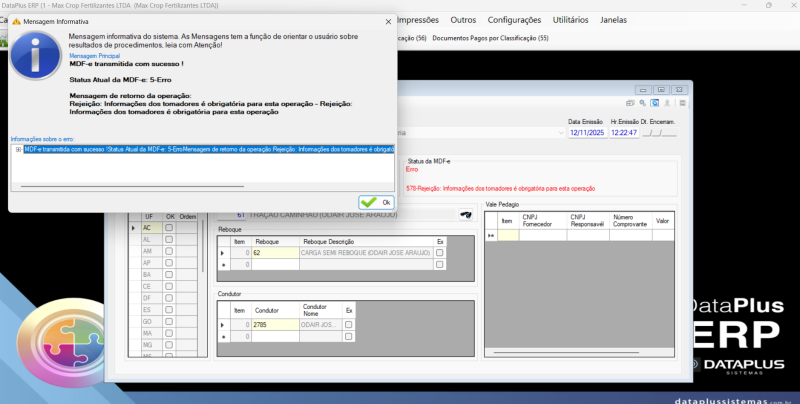
Task: Tick the OK checkbox for UF CE
Action: point(169,287)
